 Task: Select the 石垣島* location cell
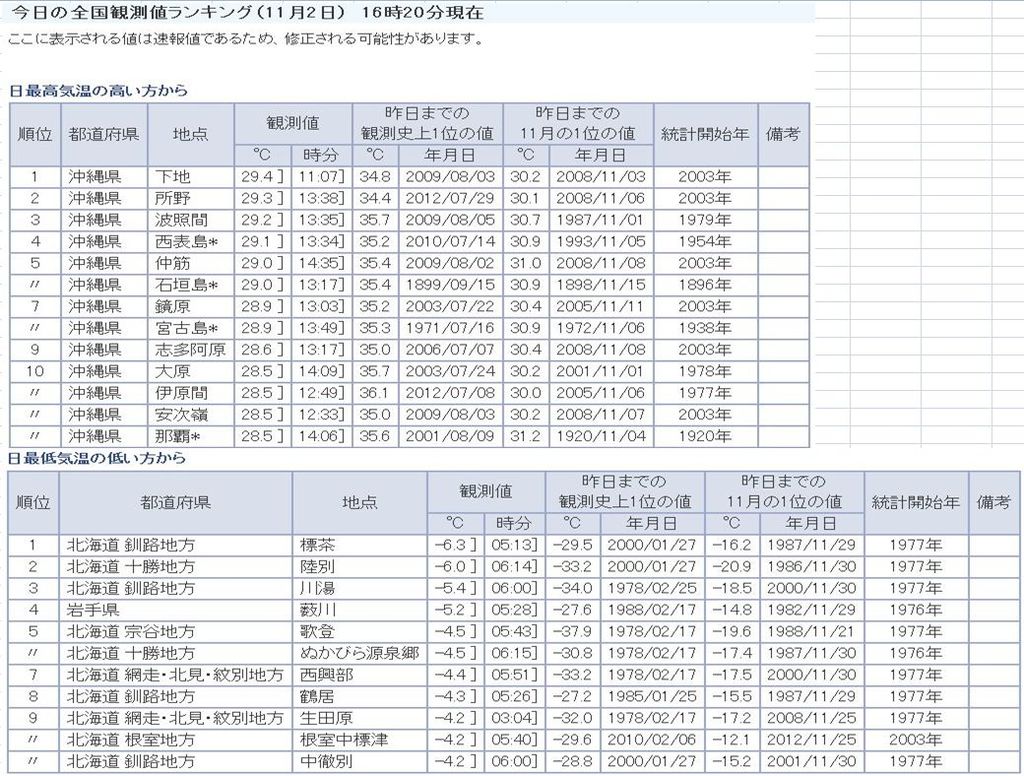[x=191, y=284]
